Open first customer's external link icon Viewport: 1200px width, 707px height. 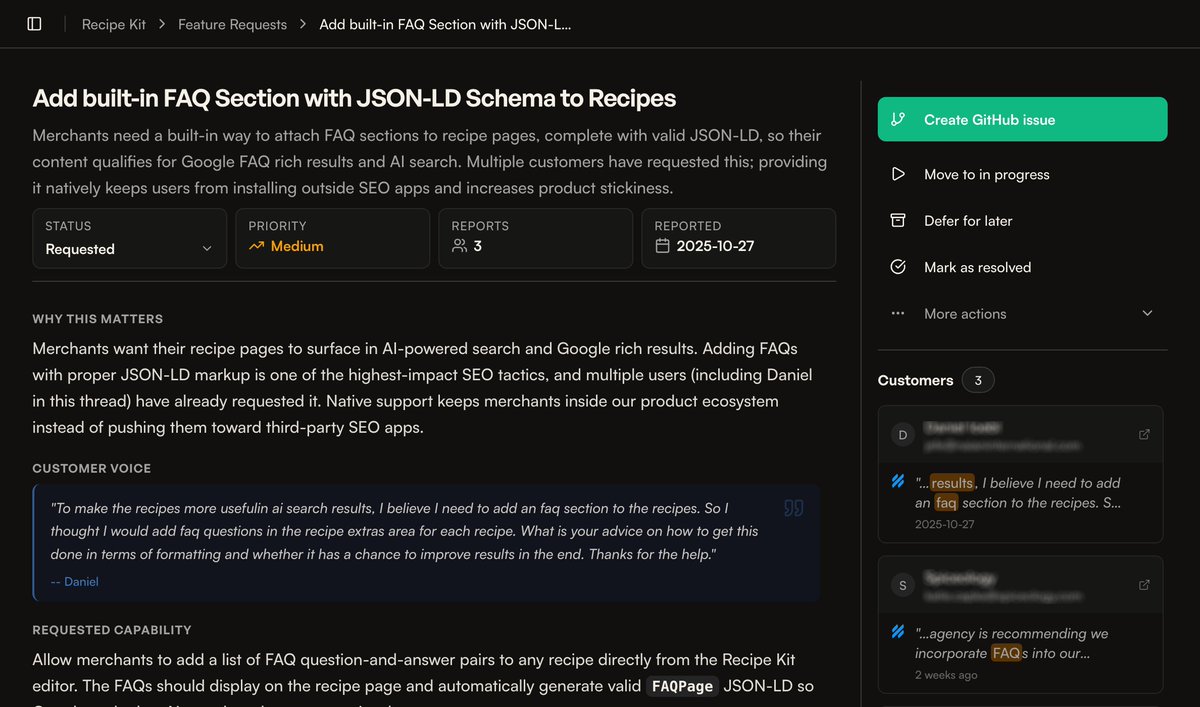[1144, 434]
